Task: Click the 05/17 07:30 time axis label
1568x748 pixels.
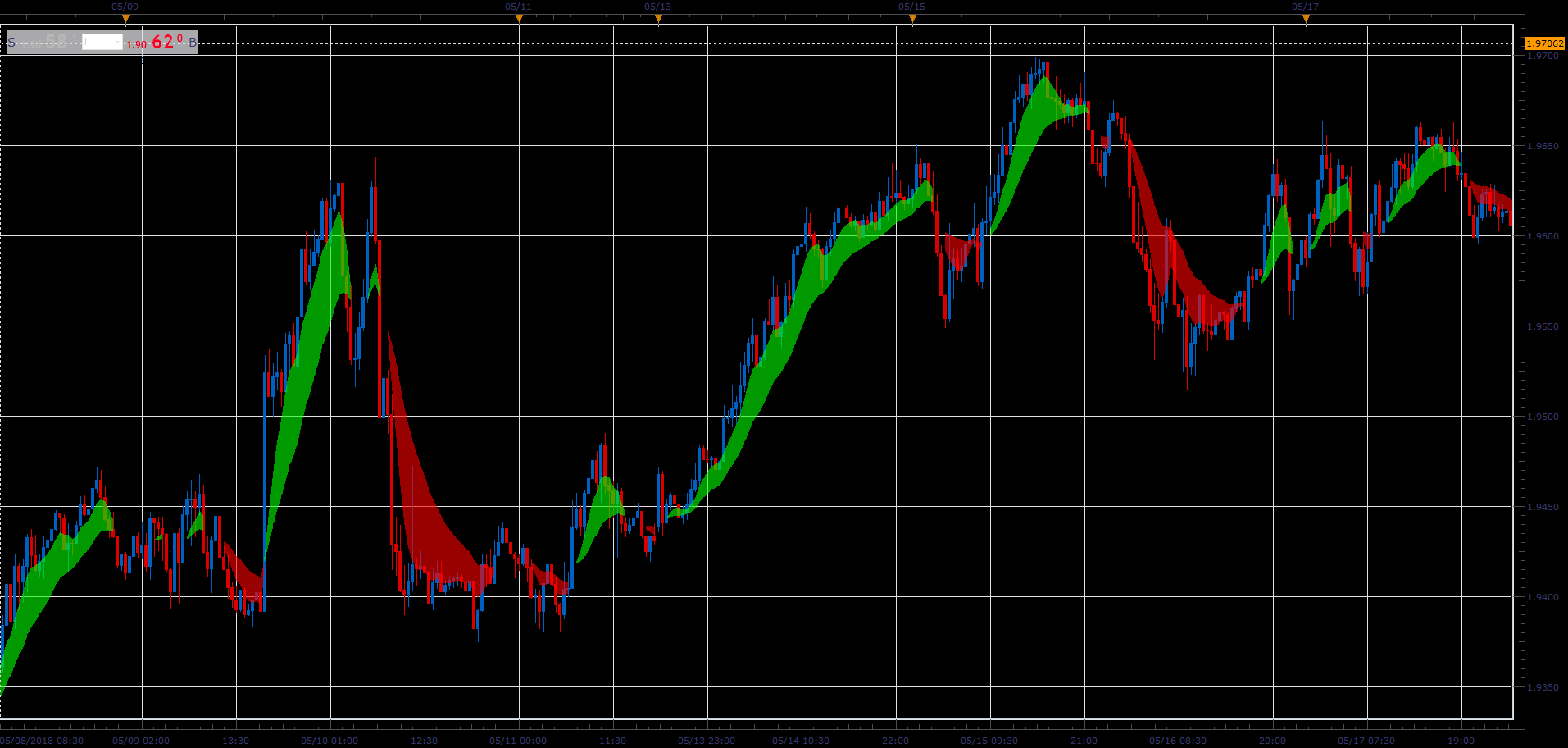Action: point(1366,741)
